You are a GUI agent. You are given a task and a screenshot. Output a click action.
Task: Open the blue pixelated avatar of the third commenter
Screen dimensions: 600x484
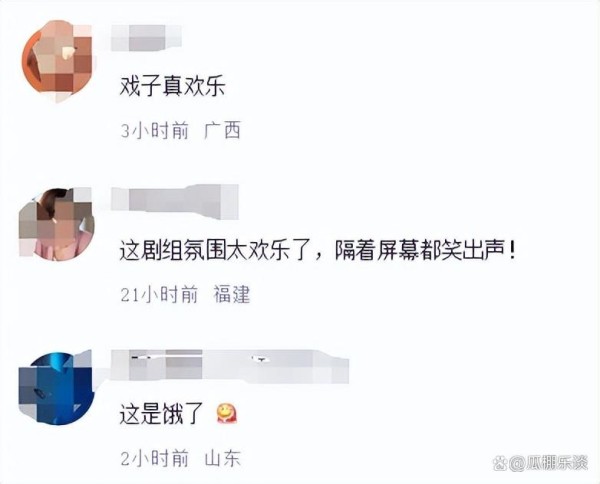pyautogui.click(x=57, y=388)
